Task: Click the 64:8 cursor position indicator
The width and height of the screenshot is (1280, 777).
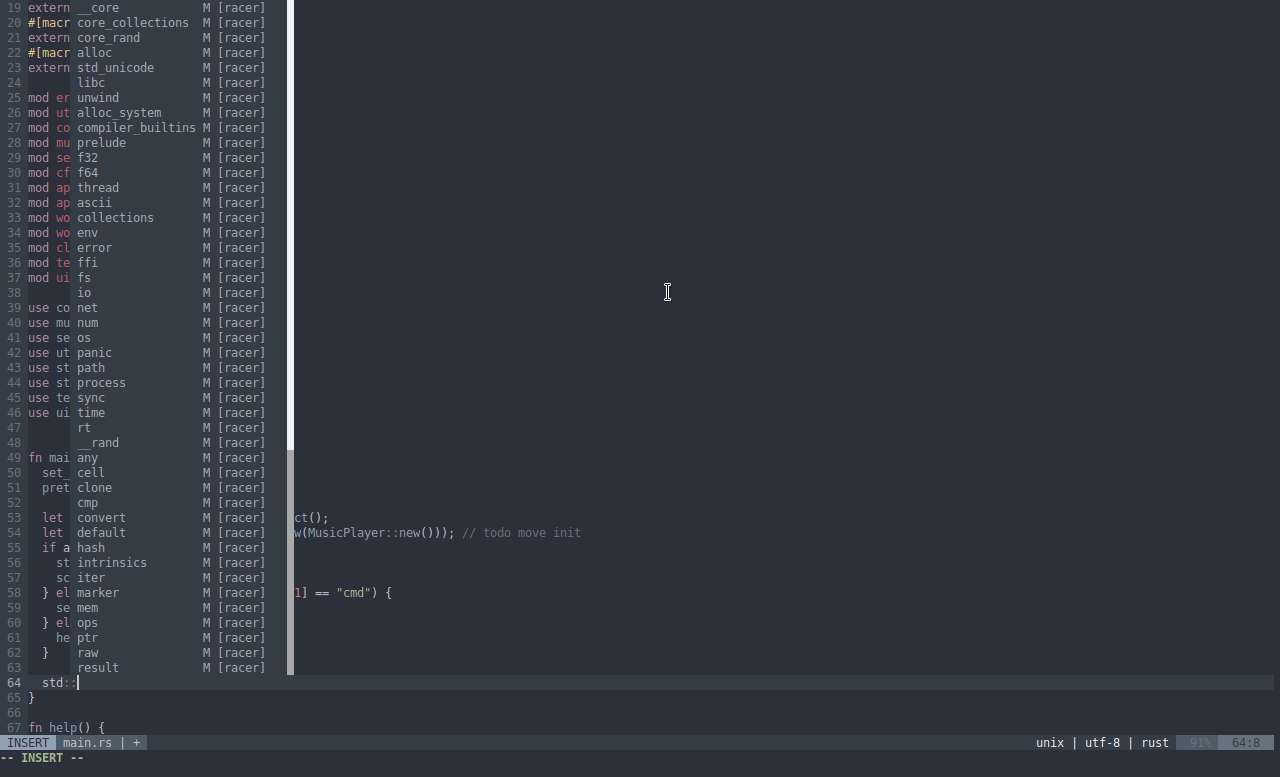Action: click(1246, 743)
